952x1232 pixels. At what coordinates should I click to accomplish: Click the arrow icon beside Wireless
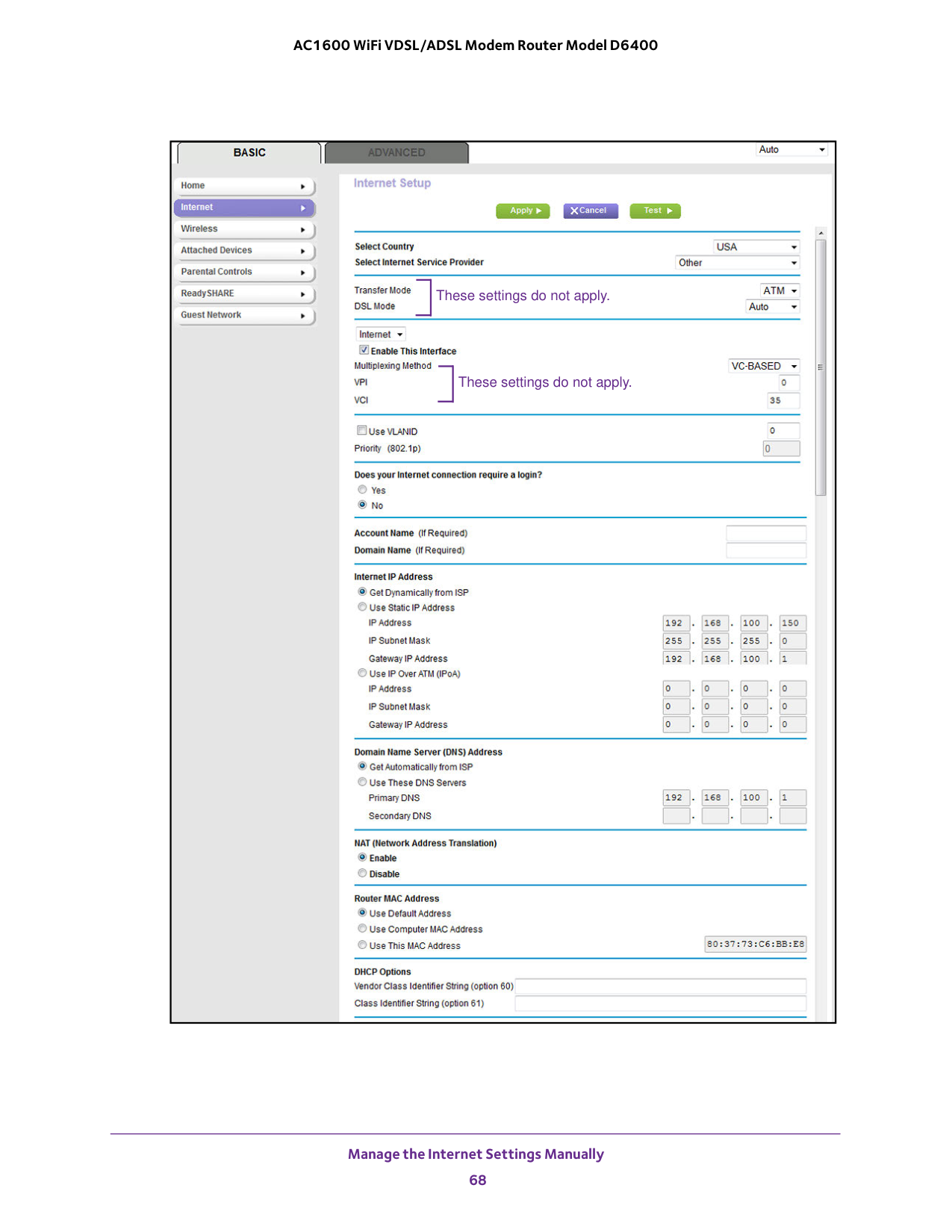coord(302,230)
